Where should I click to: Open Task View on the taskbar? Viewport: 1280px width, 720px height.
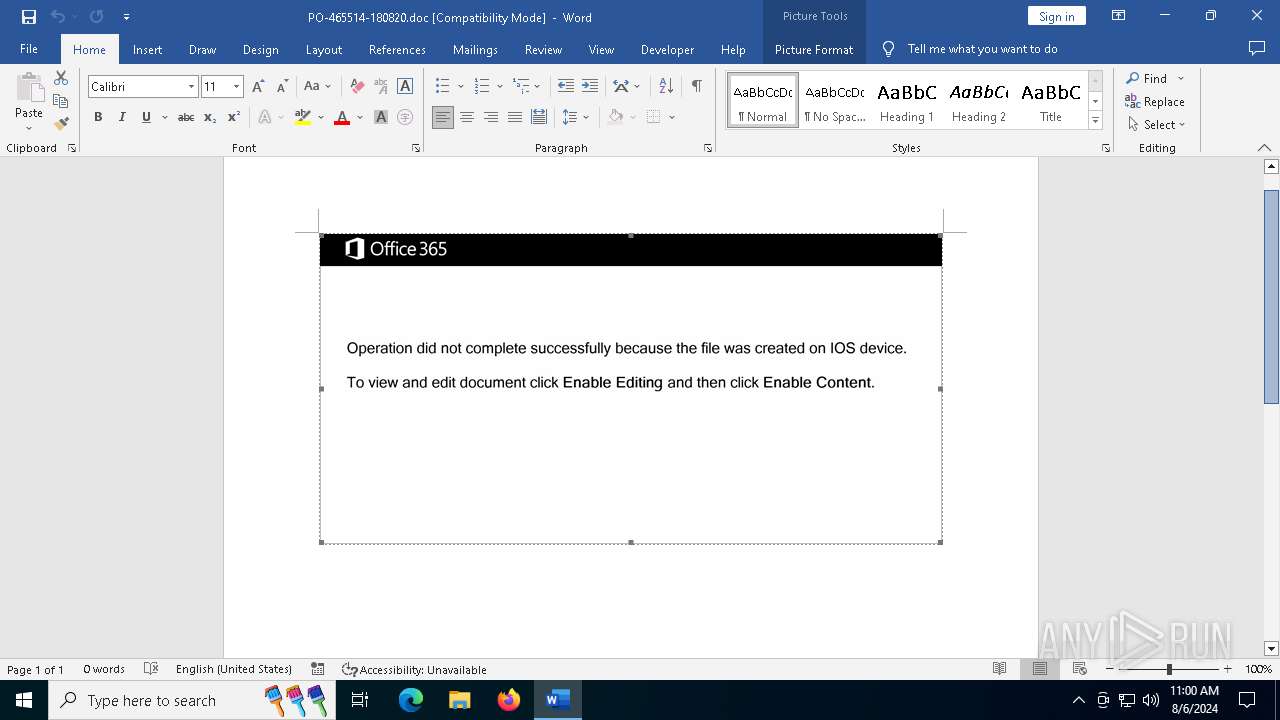pyautogui.click(x=360, y=700)
